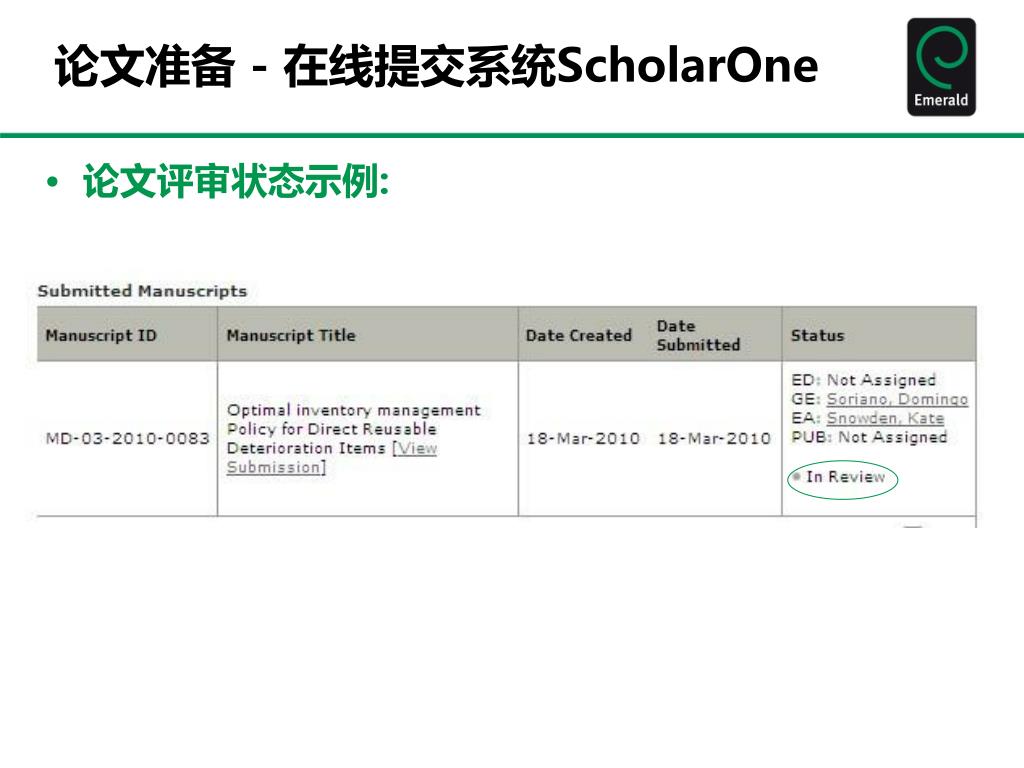Select manuscript ID MD-03-2010-0083
Screen dimensions: 1024x768
[127, 438]
